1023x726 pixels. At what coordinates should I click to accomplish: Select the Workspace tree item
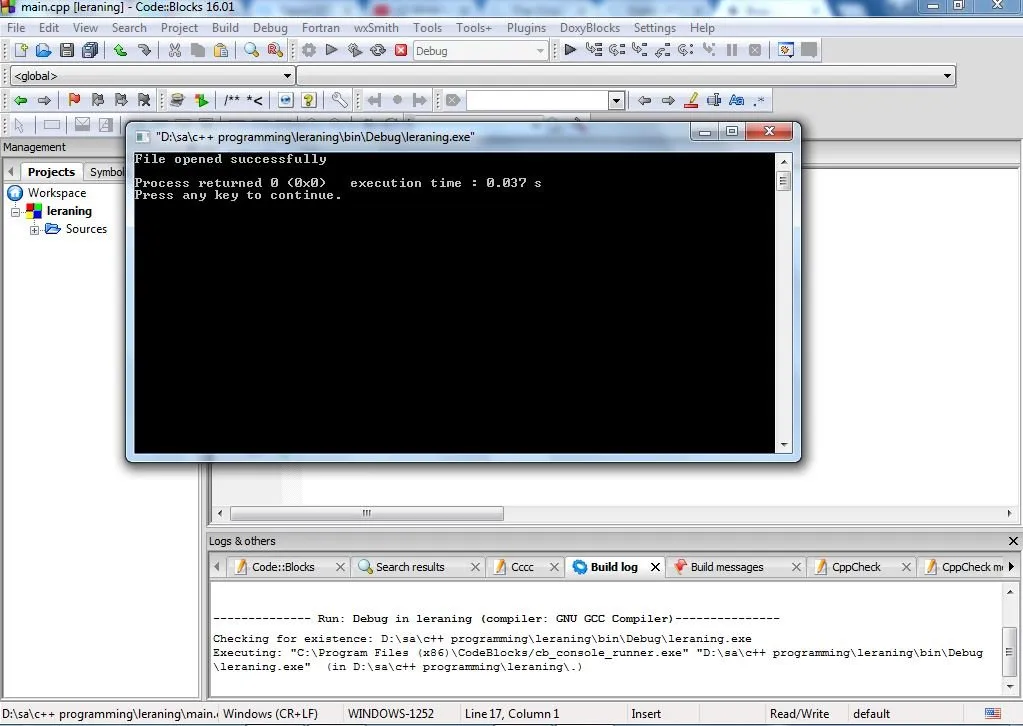pos(57,193)
